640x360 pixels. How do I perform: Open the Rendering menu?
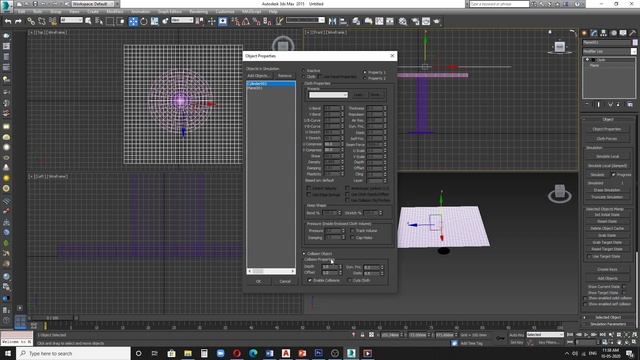pos(198,12)
